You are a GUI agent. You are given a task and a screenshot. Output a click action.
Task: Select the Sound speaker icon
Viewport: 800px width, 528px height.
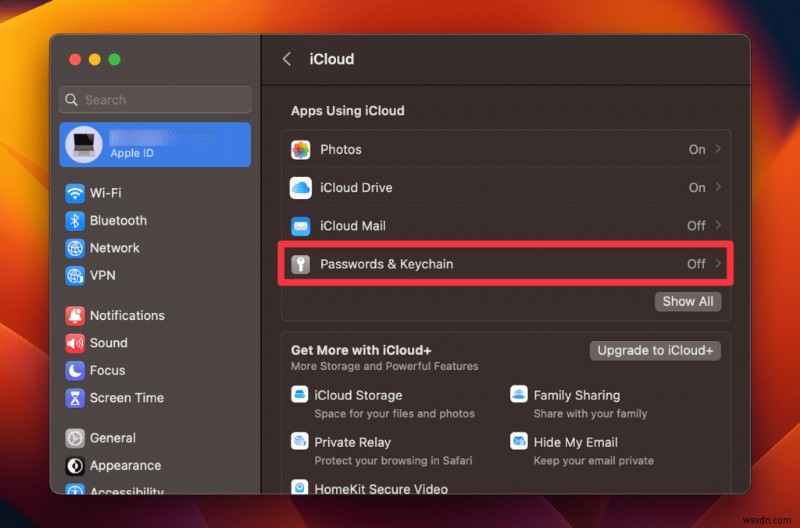(x=75, y=343)
